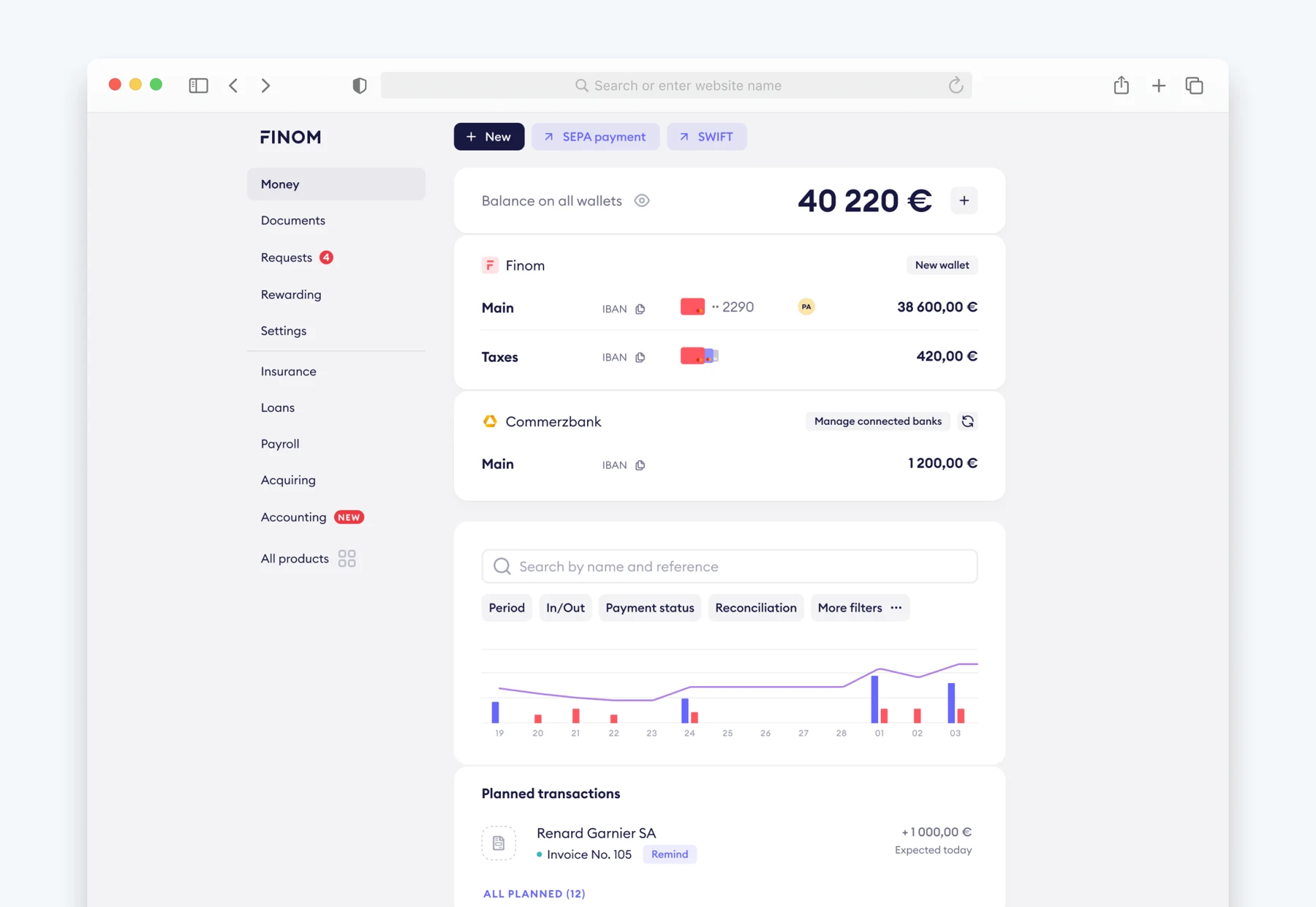Viewport: 1316px width, 907px height.
Task: Click the red 4 Requests badge
Action: (326, 257)
